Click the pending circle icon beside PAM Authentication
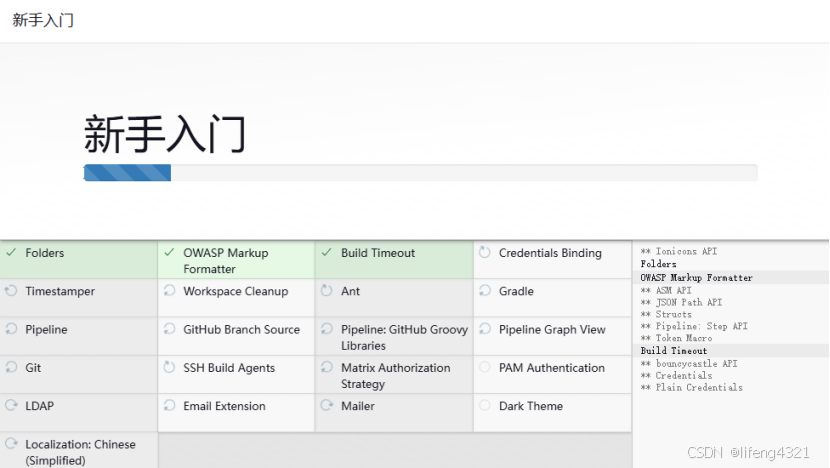Viewport: 830px width, 468px height. (485, 367)
